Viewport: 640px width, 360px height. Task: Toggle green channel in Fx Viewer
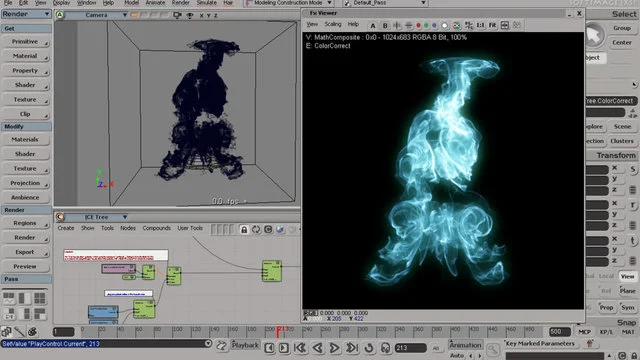[x=426, y=25]
